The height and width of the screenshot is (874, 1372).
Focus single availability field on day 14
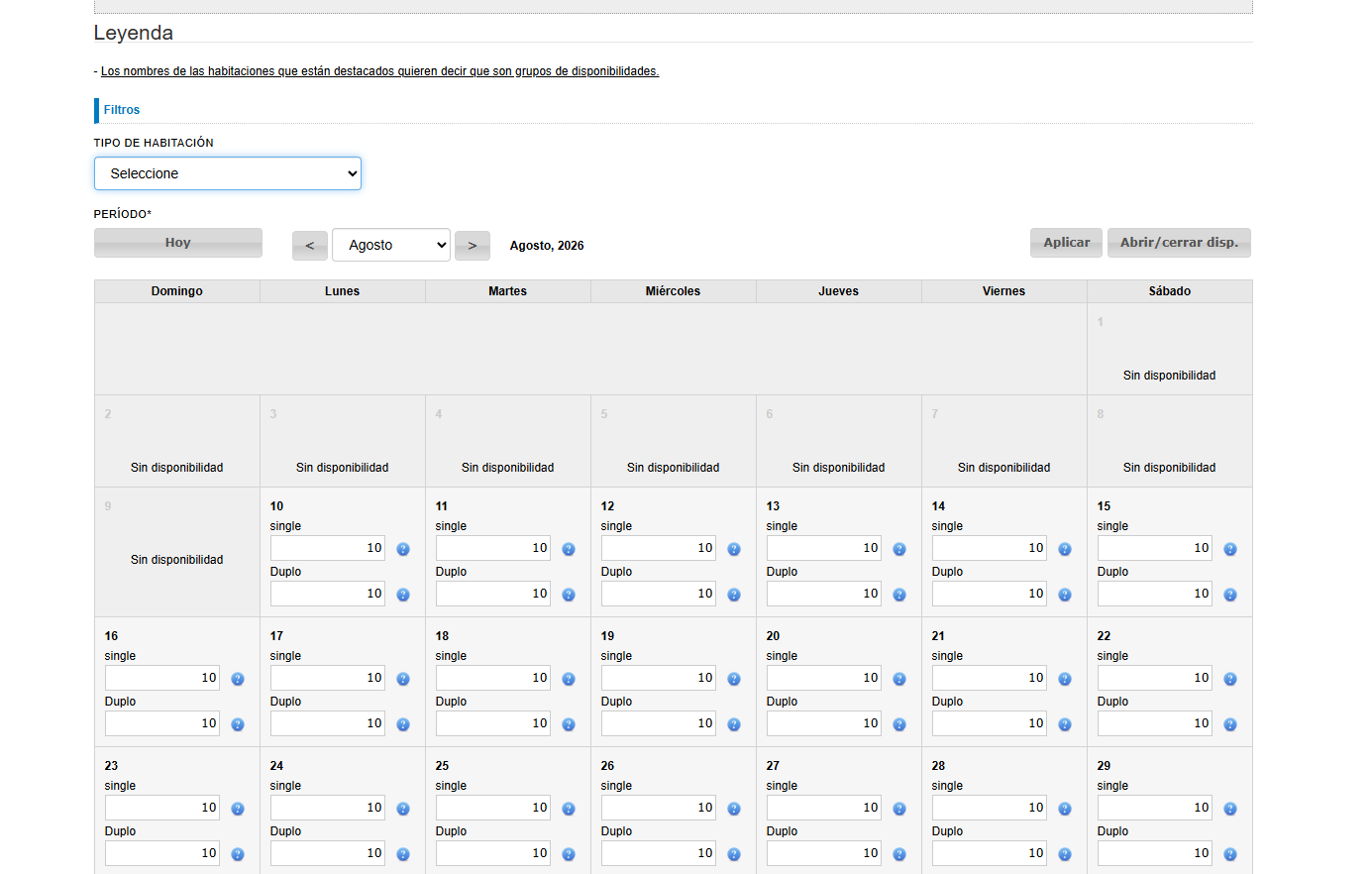tap(990, 548)
